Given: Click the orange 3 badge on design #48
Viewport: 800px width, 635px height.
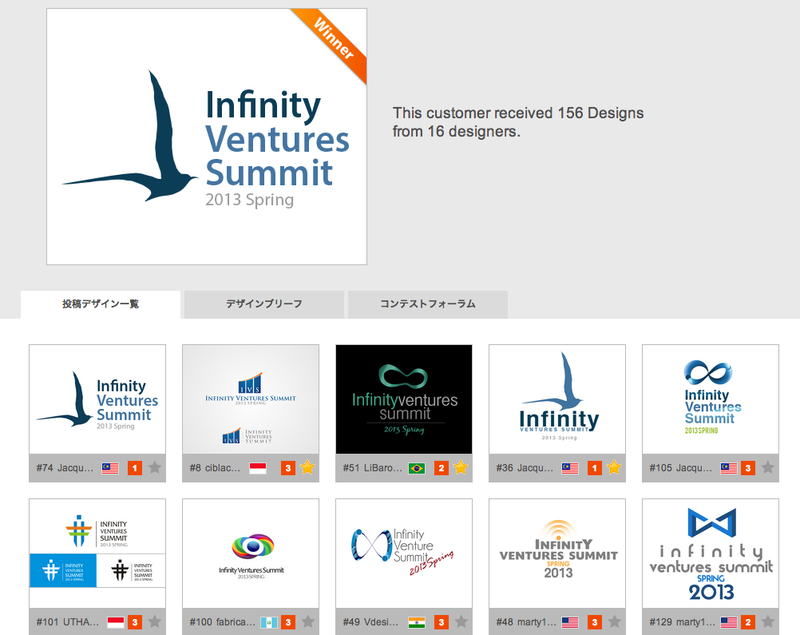Looking at the screenshot, I should [594, 622].
